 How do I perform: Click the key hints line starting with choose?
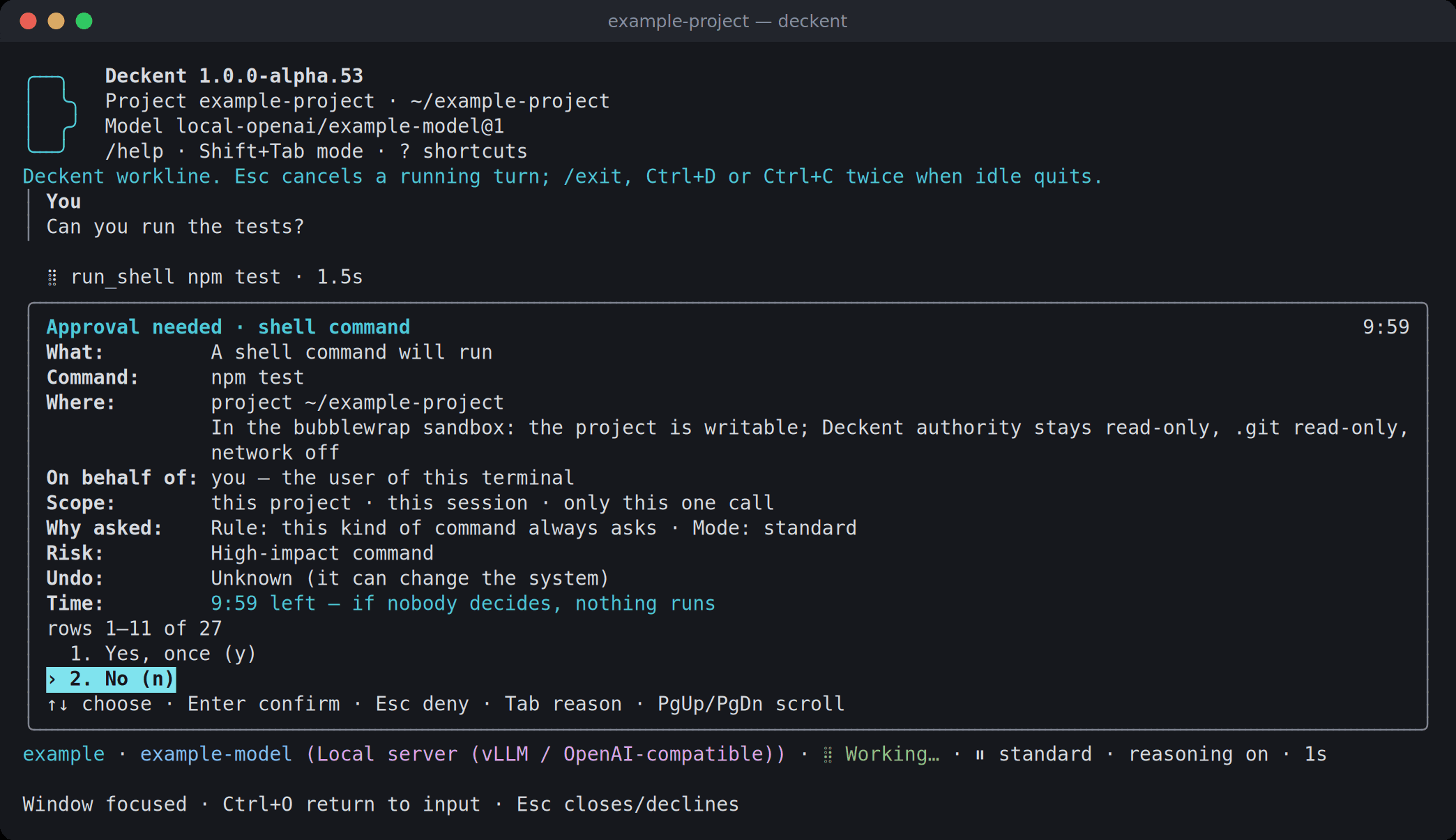pos(446,704)
